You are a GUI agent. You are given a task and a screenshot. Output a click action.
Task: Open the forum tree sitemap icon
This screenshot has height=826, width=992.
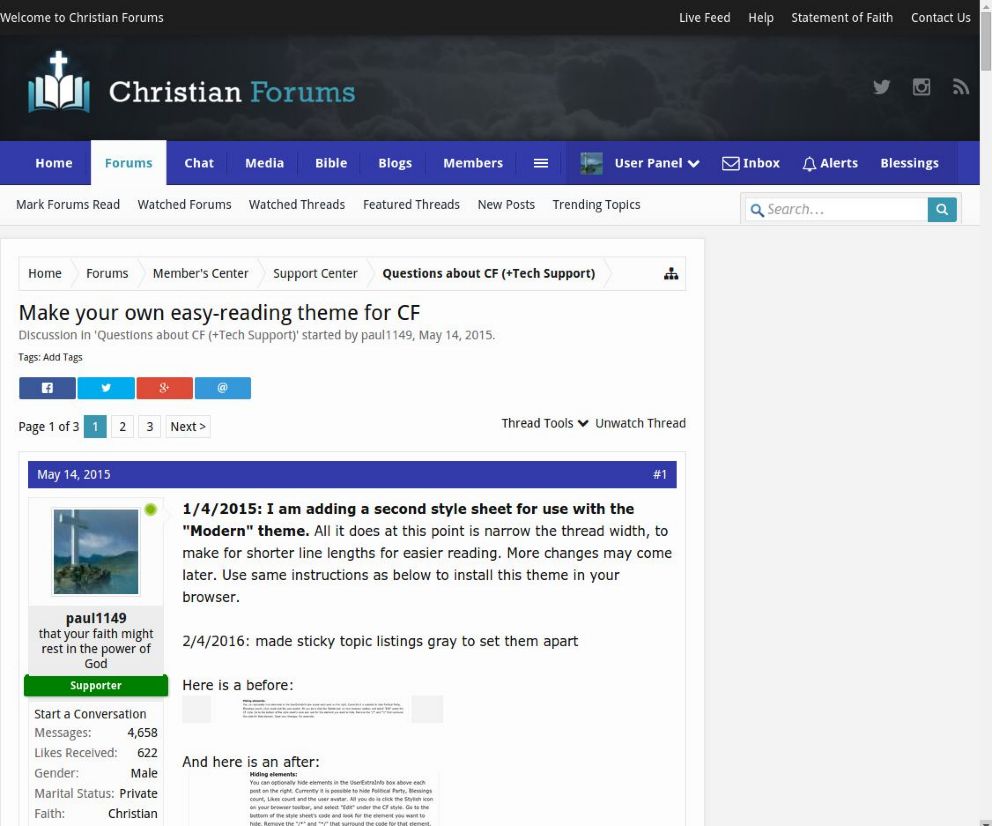(x=671, y=271)
